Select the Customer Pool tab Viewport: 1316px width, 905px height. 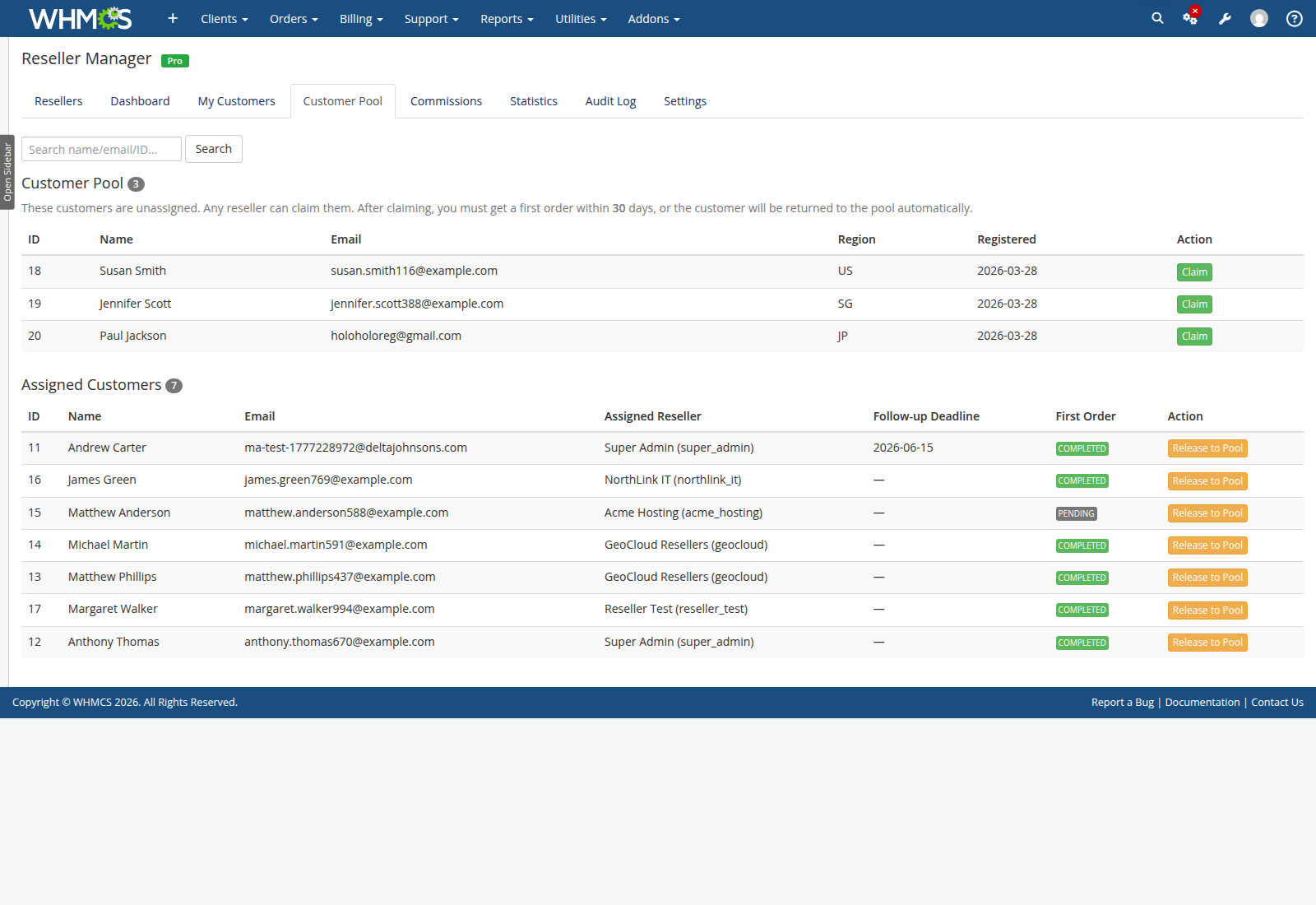tap(342, 101)
